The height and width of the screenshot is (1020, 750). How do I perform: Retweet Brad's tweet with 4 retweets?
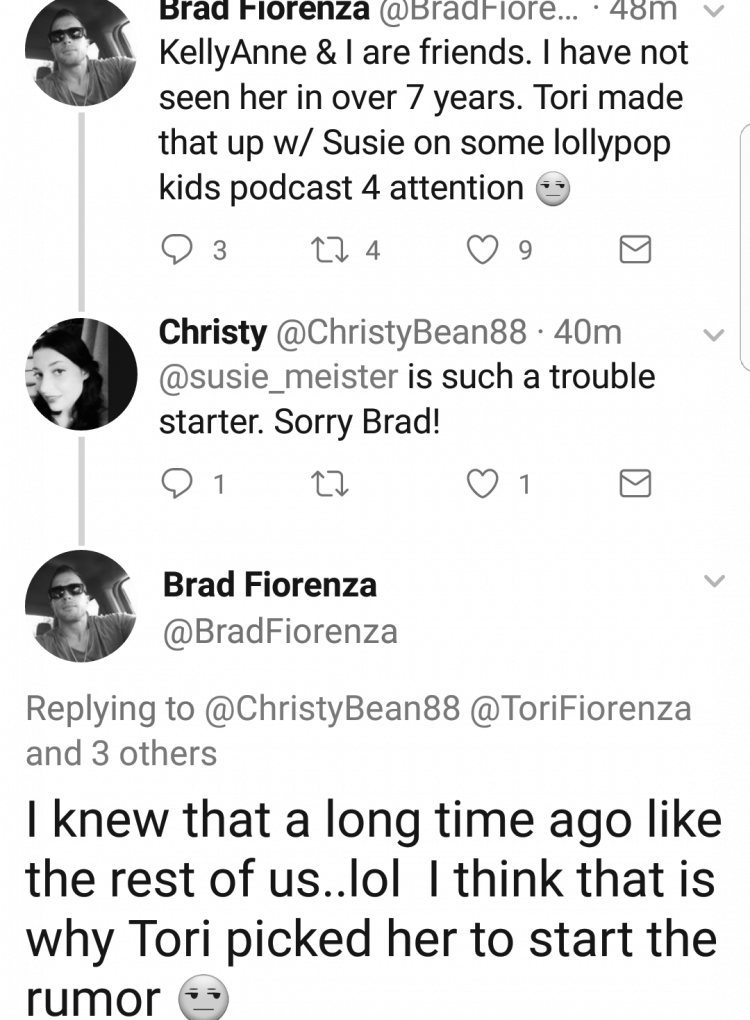click(x=328, y=250)
